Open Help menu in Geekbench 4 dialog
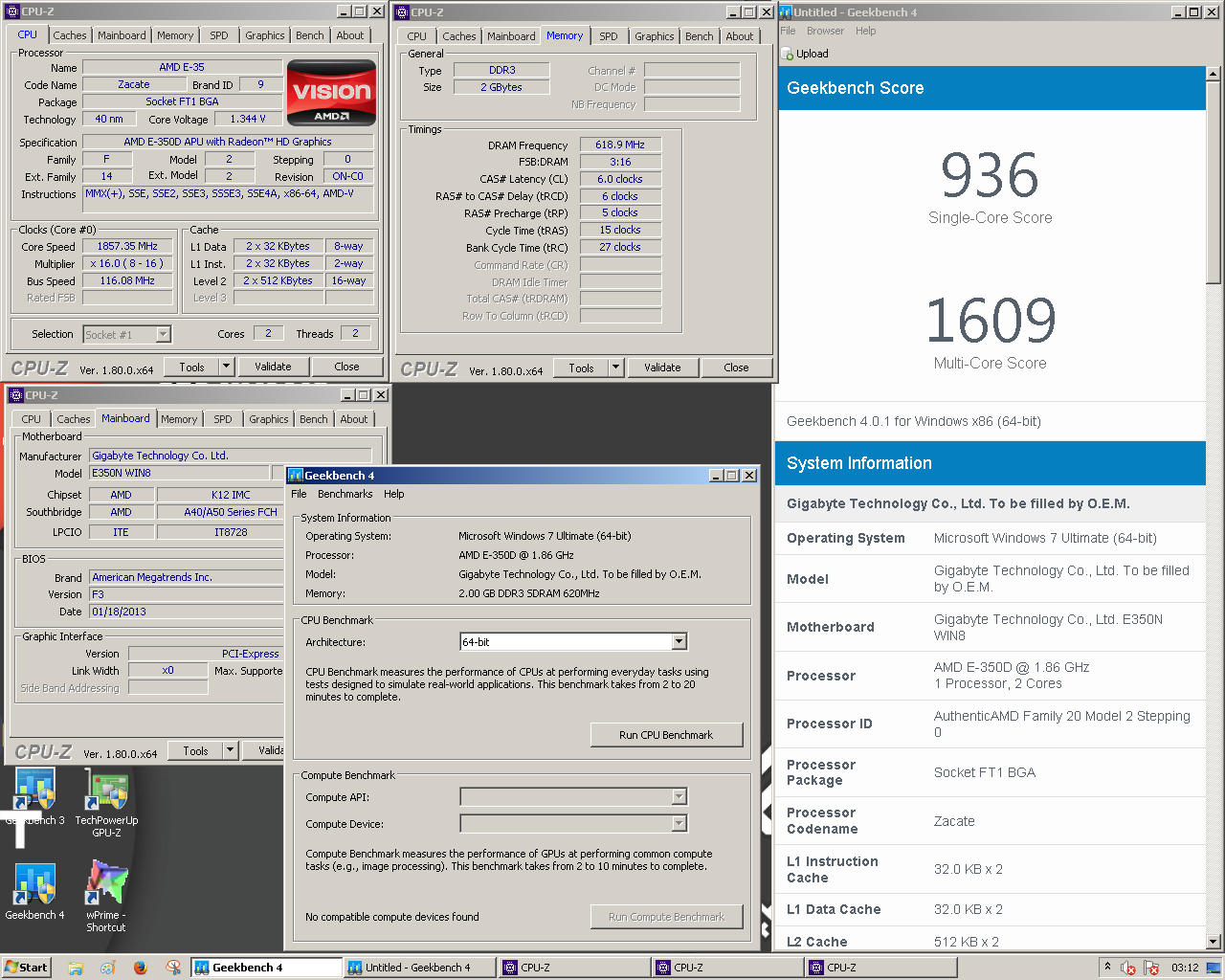Viewport: 1225px width, 980px height. [x=394, y=494]
